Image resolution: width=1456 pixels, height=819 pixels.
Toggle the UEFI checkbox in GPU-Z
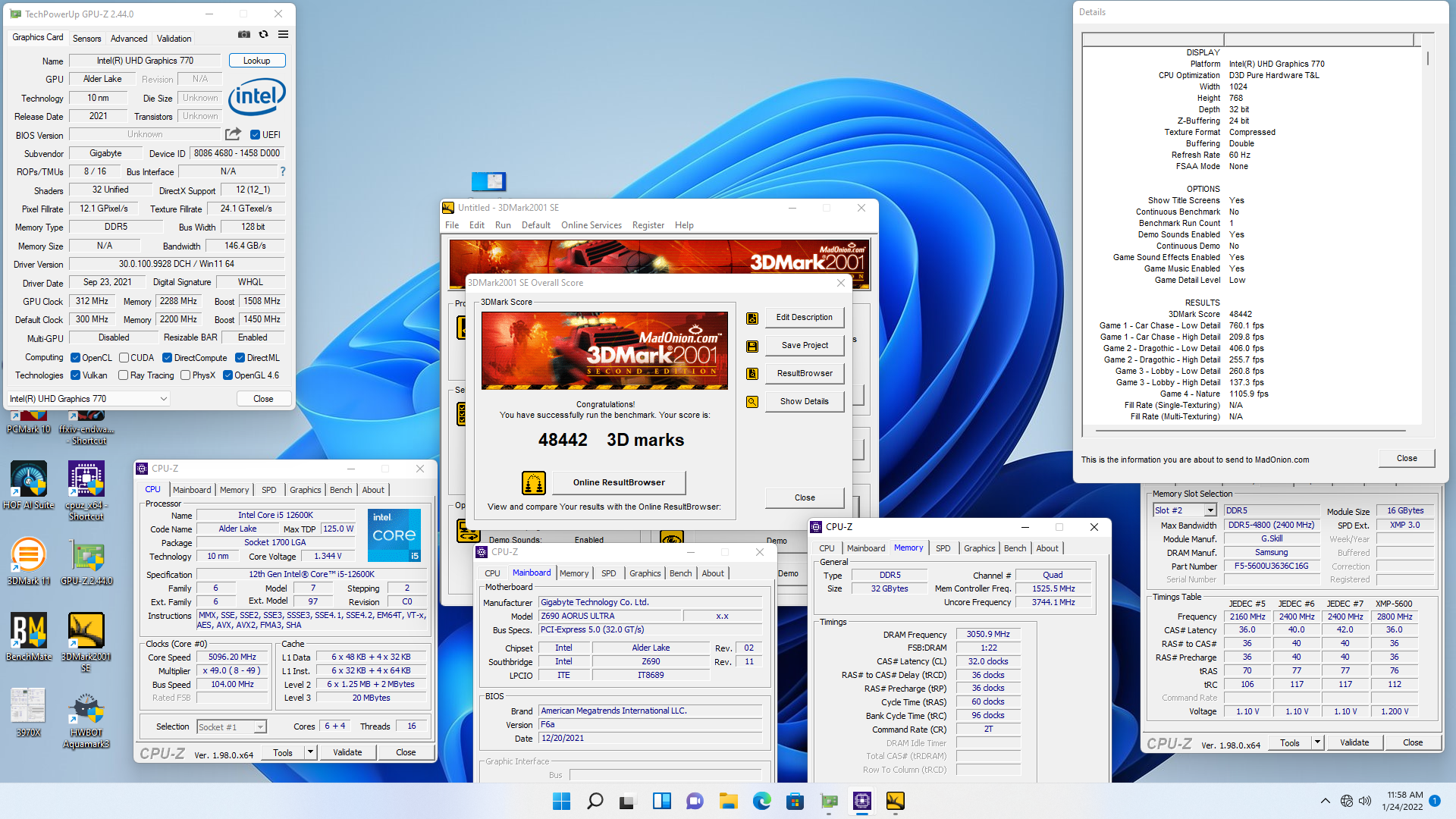click(x=255, y=135)
